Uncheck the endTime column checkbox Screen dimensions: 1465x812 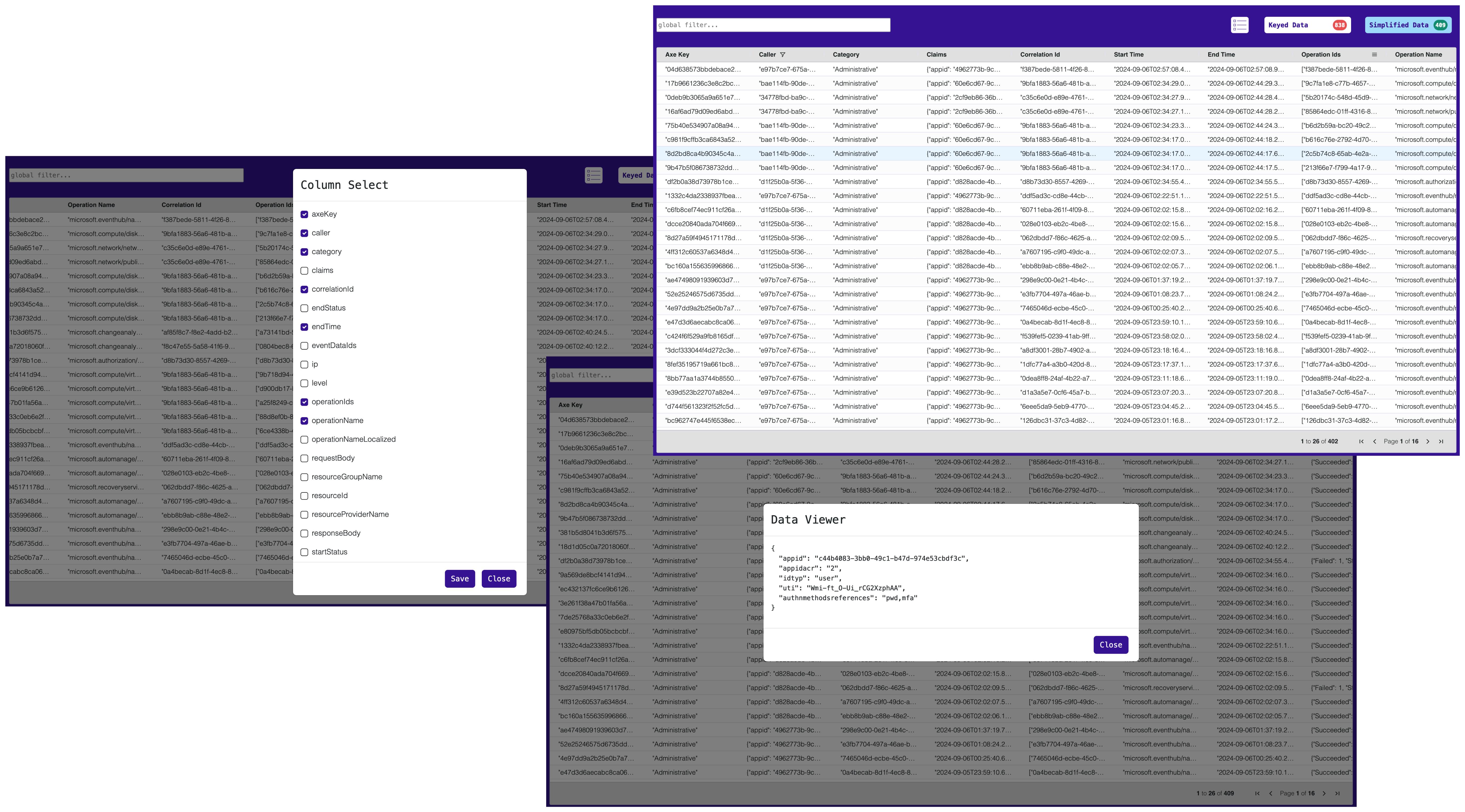[x=304, y=327]
